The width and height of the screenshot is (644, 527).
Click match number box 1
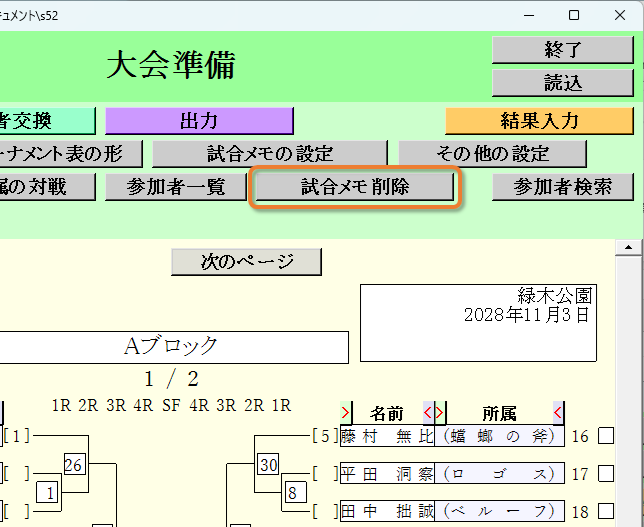click(47, 492)
